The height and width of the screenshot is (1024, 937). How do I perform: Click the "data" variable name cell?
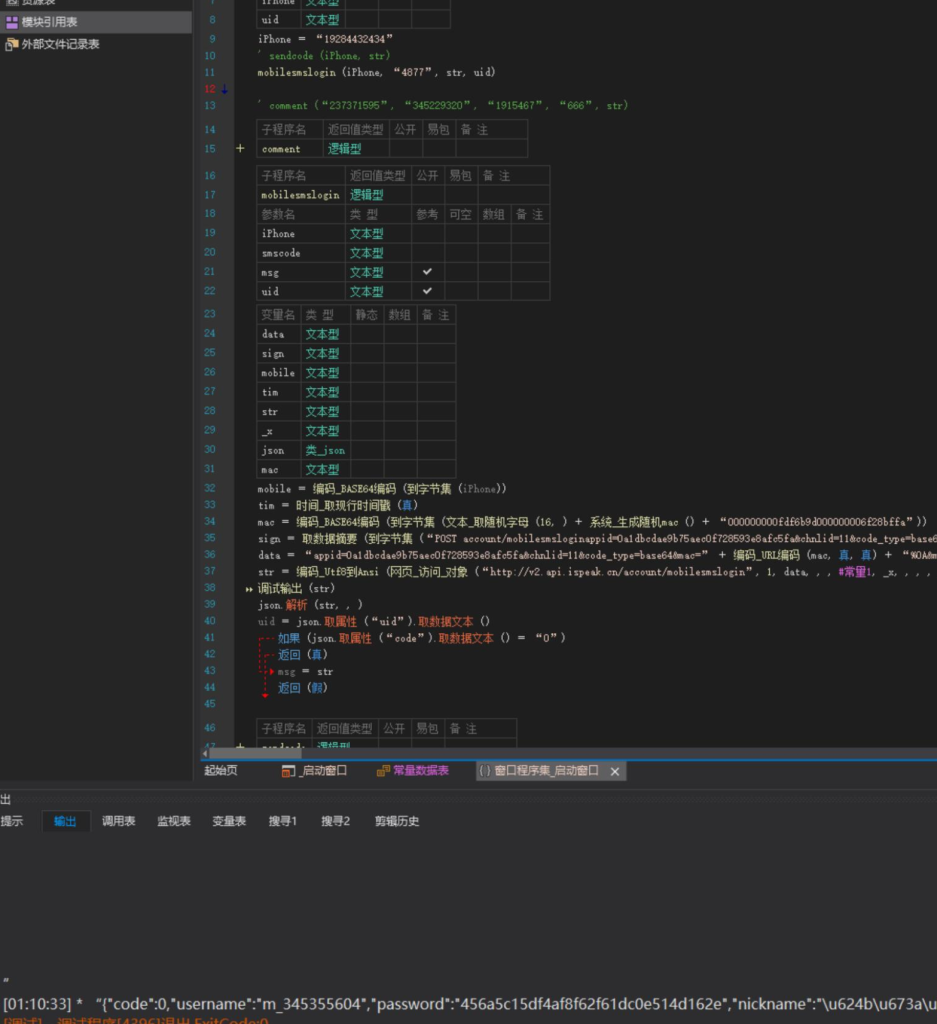click(x=279, y=334)
